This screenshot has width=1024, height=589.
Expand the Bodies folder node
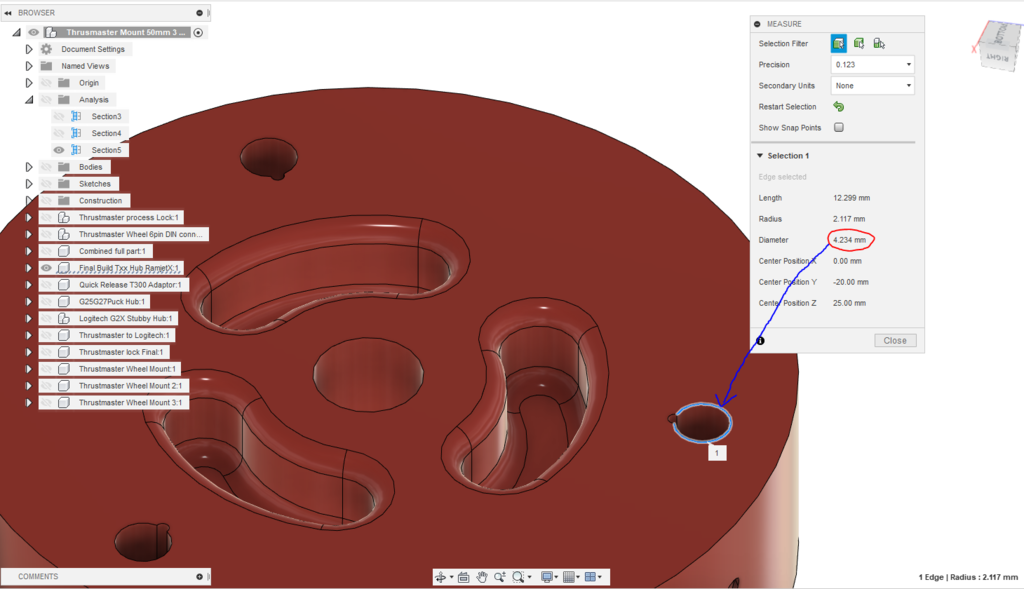tap(29, 167)
